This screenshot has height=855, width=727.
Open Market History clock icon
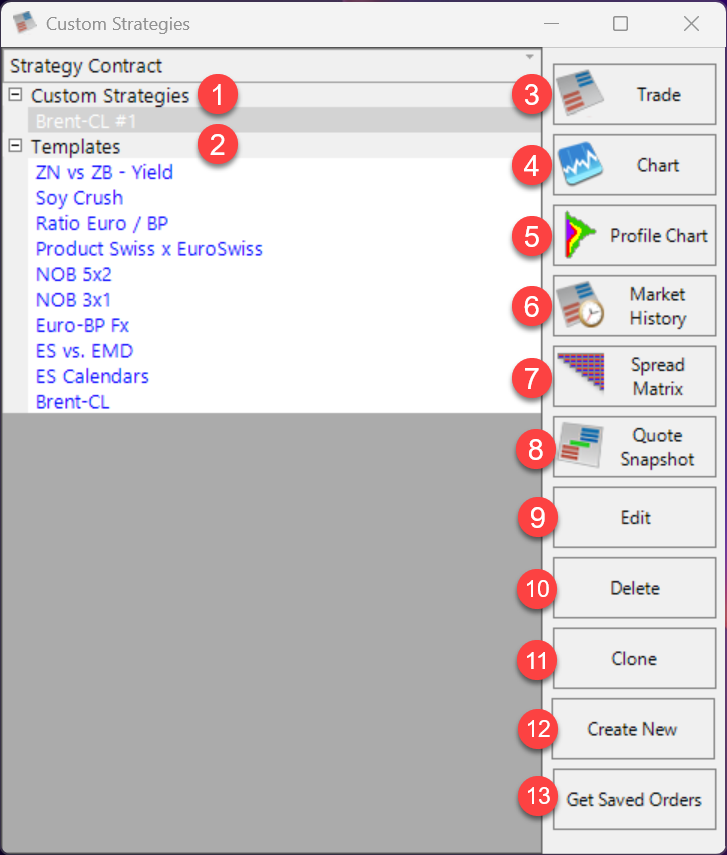(581, 306)
